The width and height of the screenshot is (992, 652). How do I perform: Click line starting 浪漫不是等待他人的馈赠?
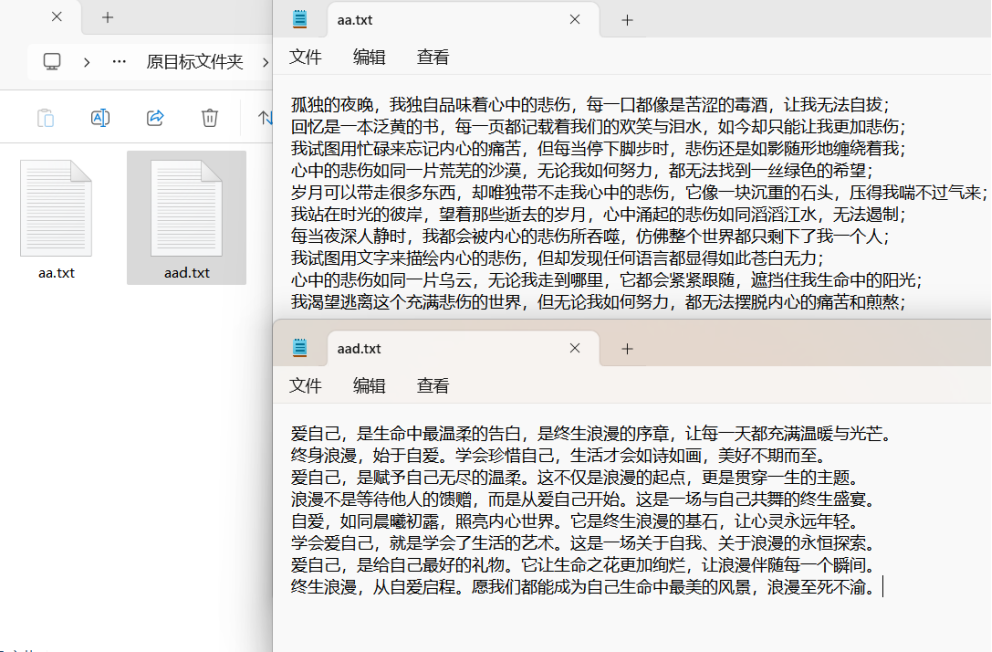point(583,500)
